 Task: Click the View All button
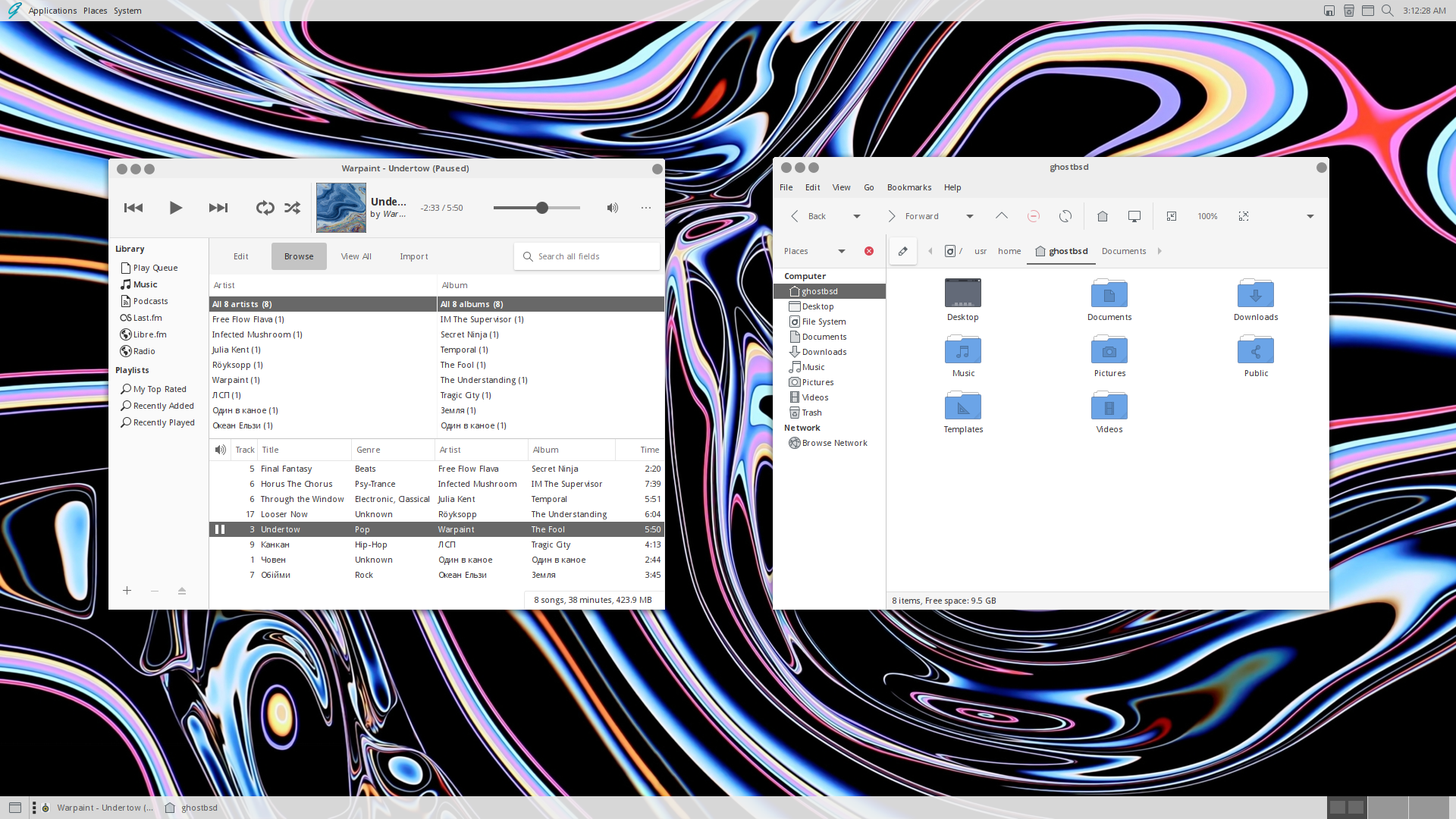(356, 256)
